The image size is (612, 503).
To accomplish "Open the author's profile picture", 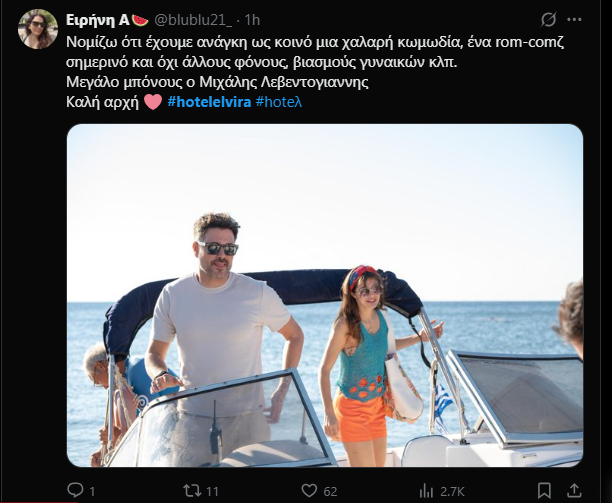I will tap(37, 29).
